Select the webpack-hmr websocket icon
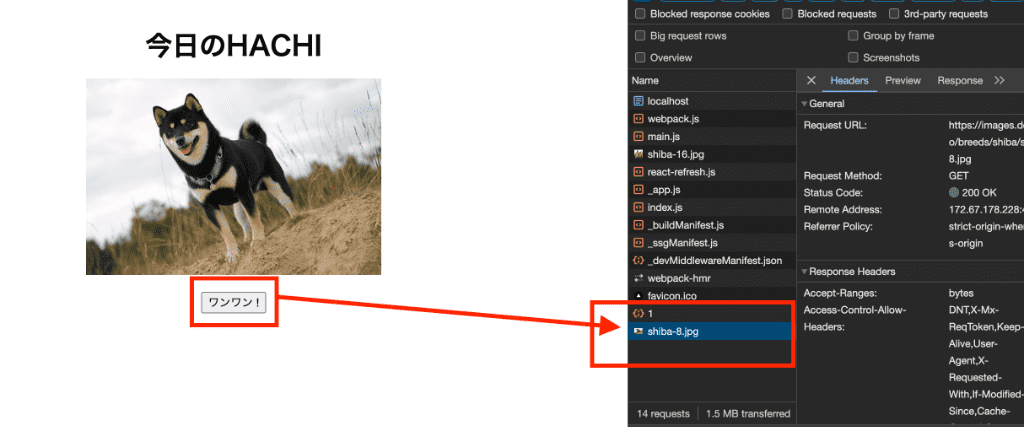The image size is (1024, 427). tap(638, 278)
